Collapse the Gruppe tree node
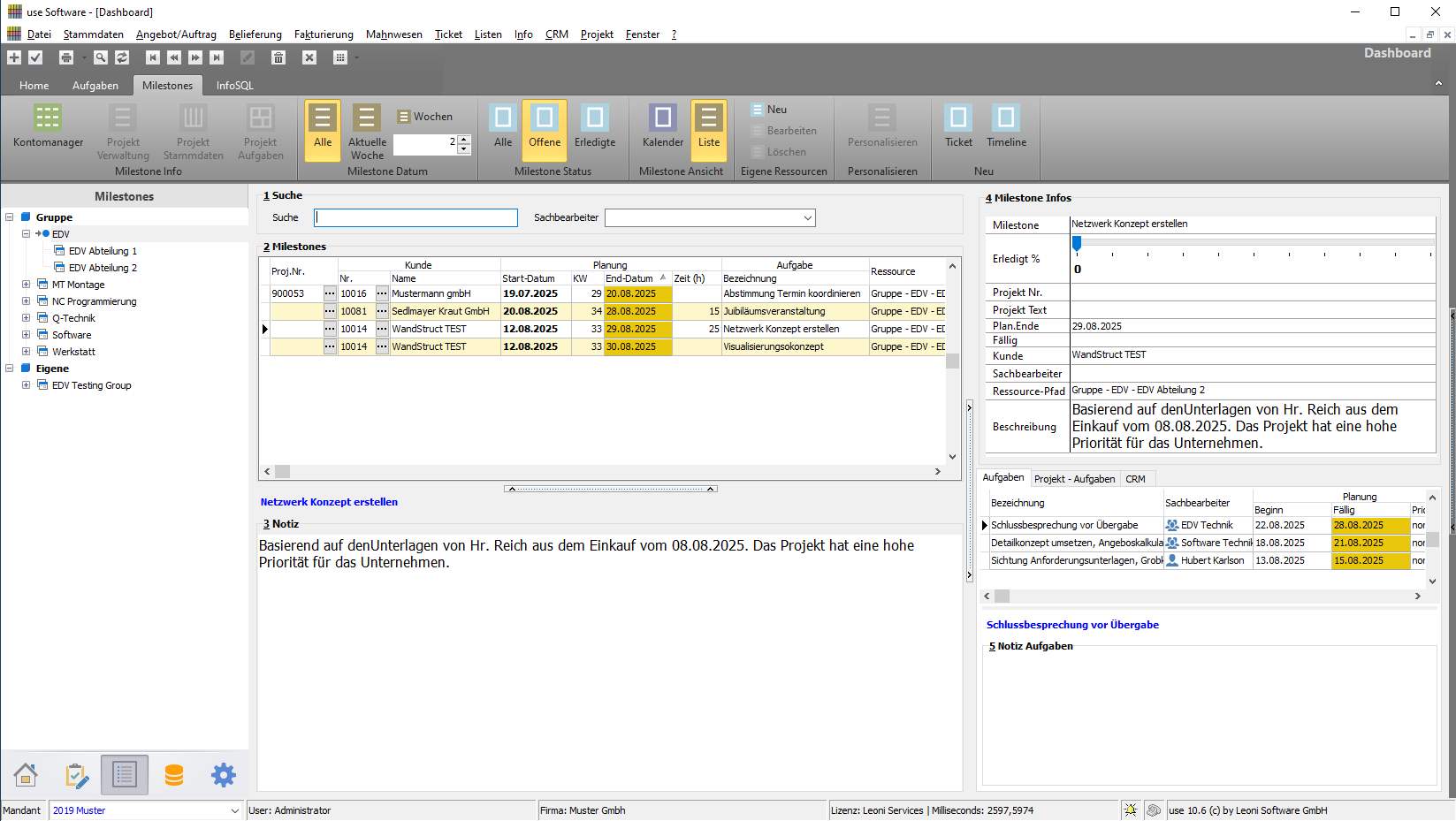This screenshot has height=821, width=1456. click(x=10, y=217)
